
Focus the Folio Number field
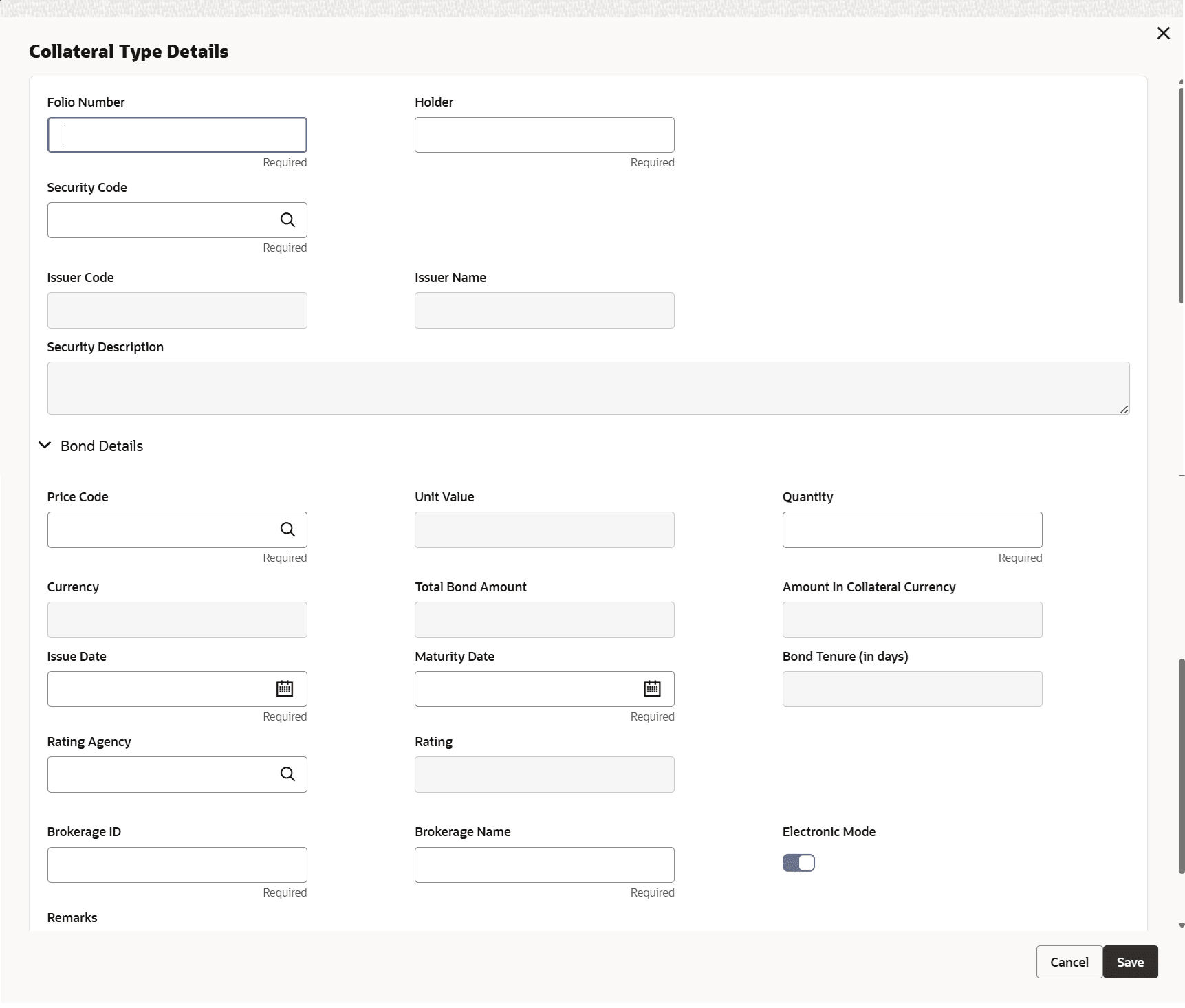click(x=177, y=135)
